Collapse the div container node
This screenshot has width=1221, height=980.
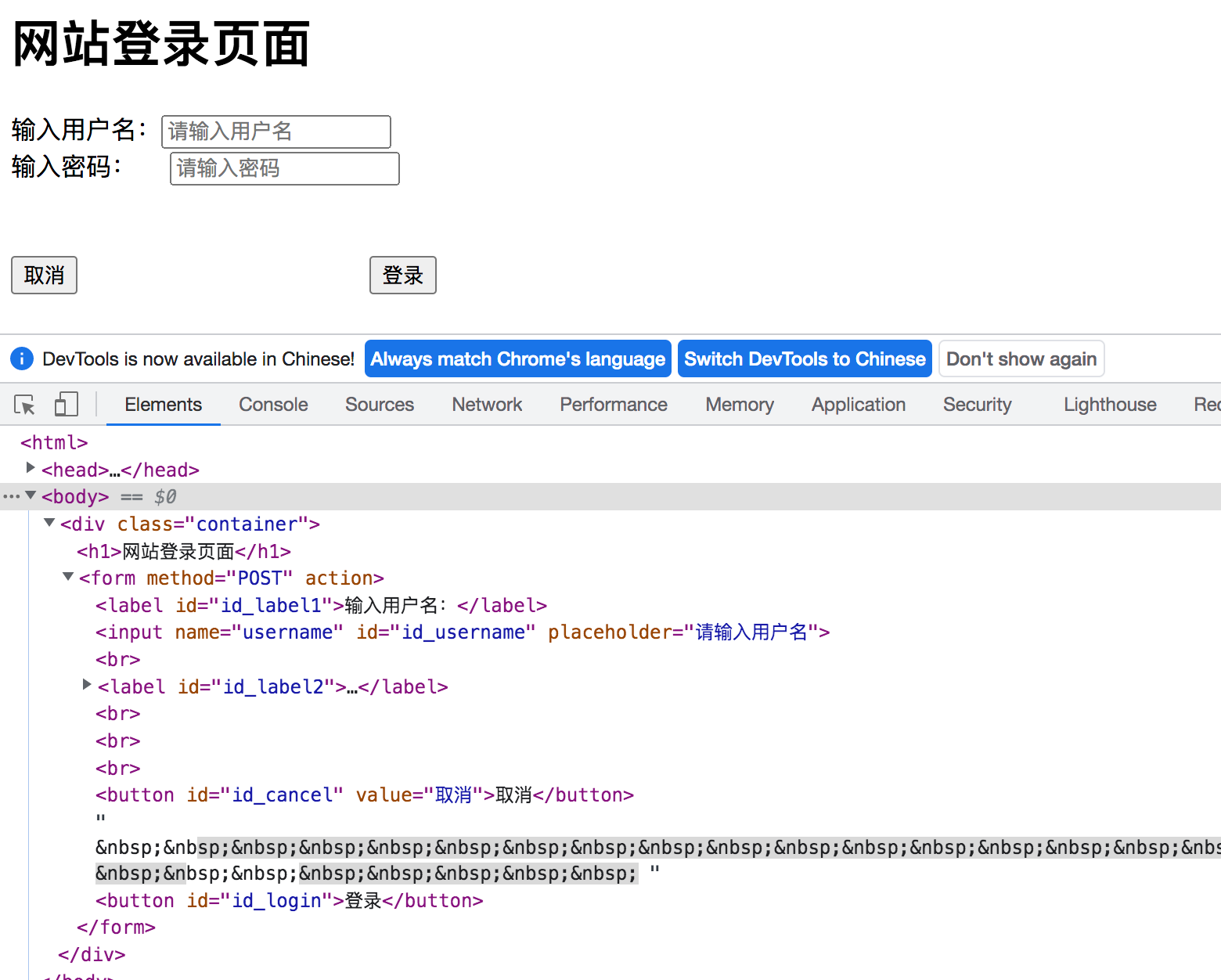click(49, 522)
